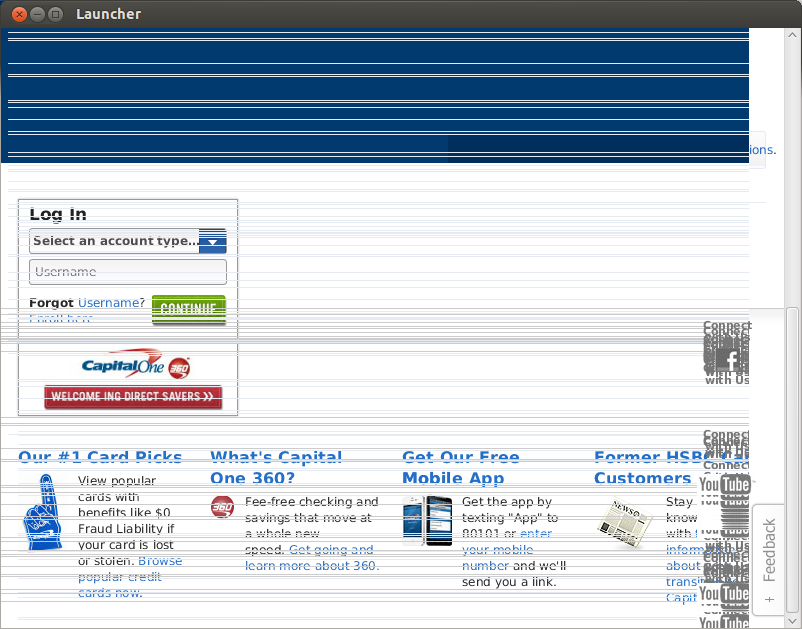Image resolution: width=802 pixels, height=629 pixels.
Task: Click the Facebook icon under Connect with Us
Action: click(x=730, y=360)
